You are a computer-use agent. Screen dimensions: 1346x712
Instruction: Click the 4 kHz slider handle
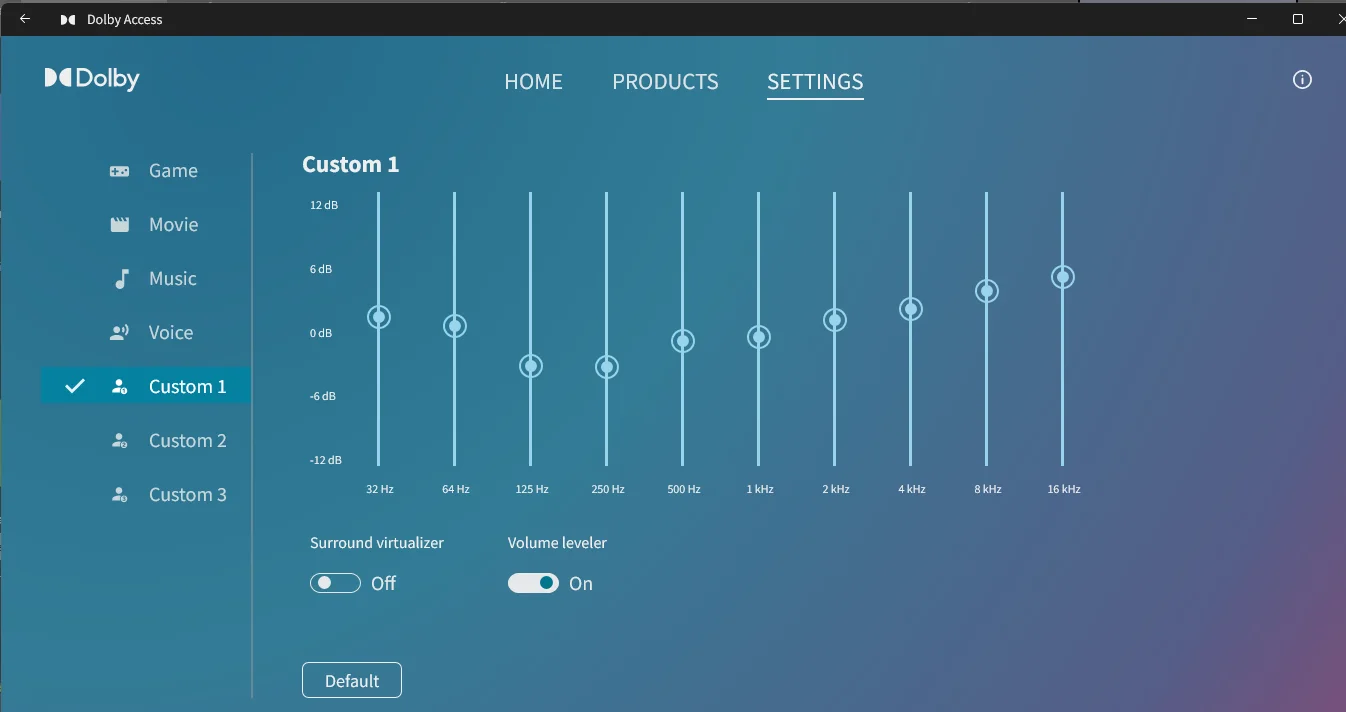[910, 309]
